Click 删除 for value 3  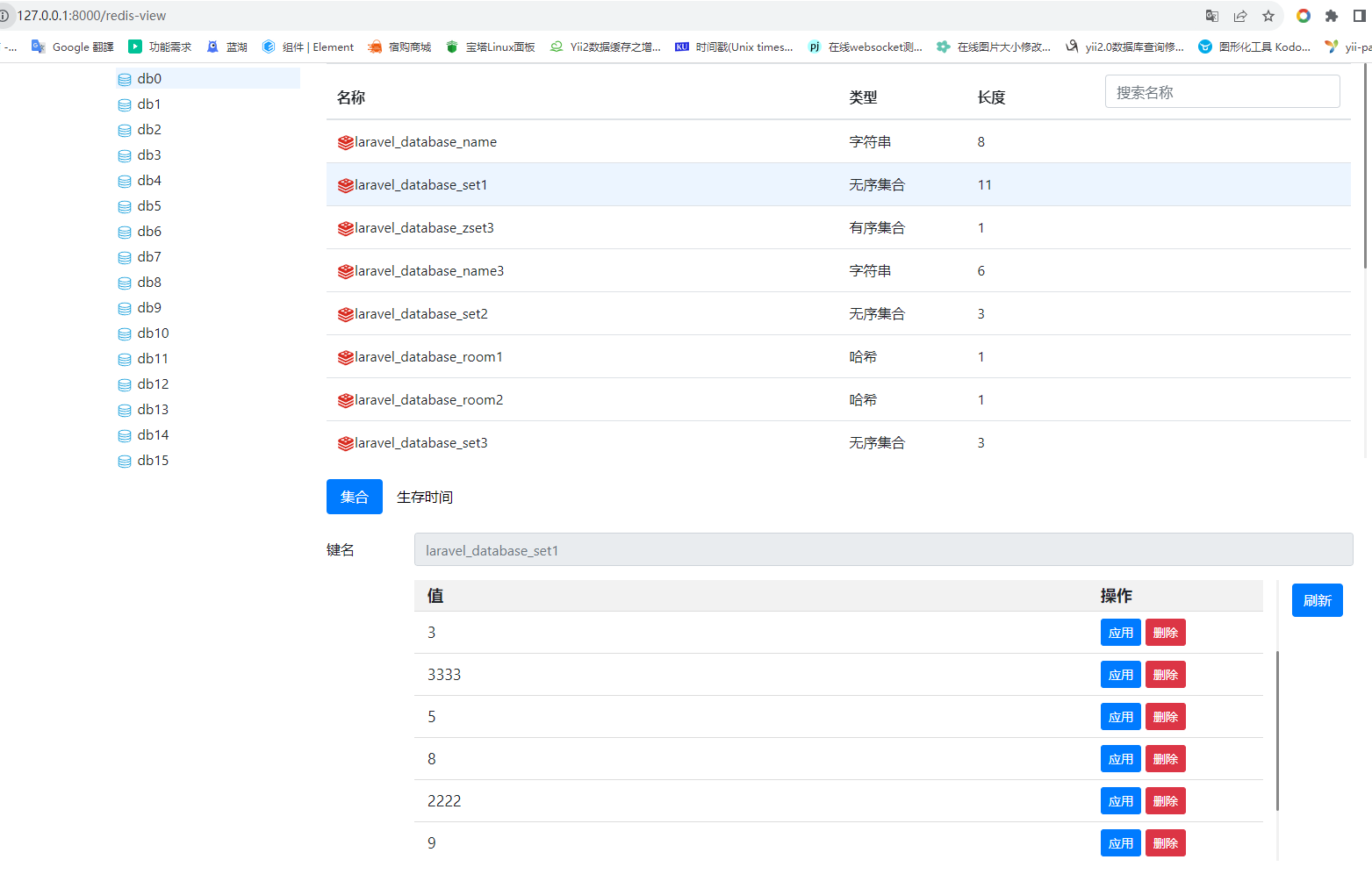click(x=1166, y=633)
